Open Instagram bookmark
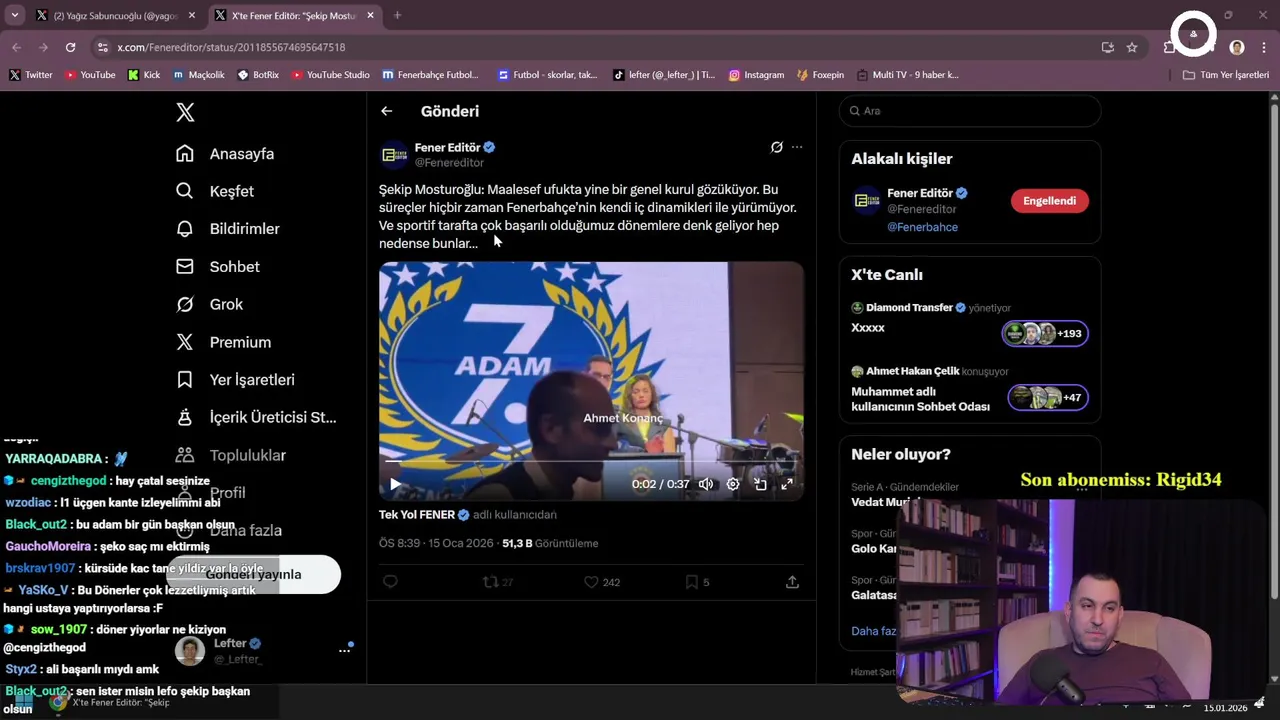1280x720 pixels. pos(756,75)
